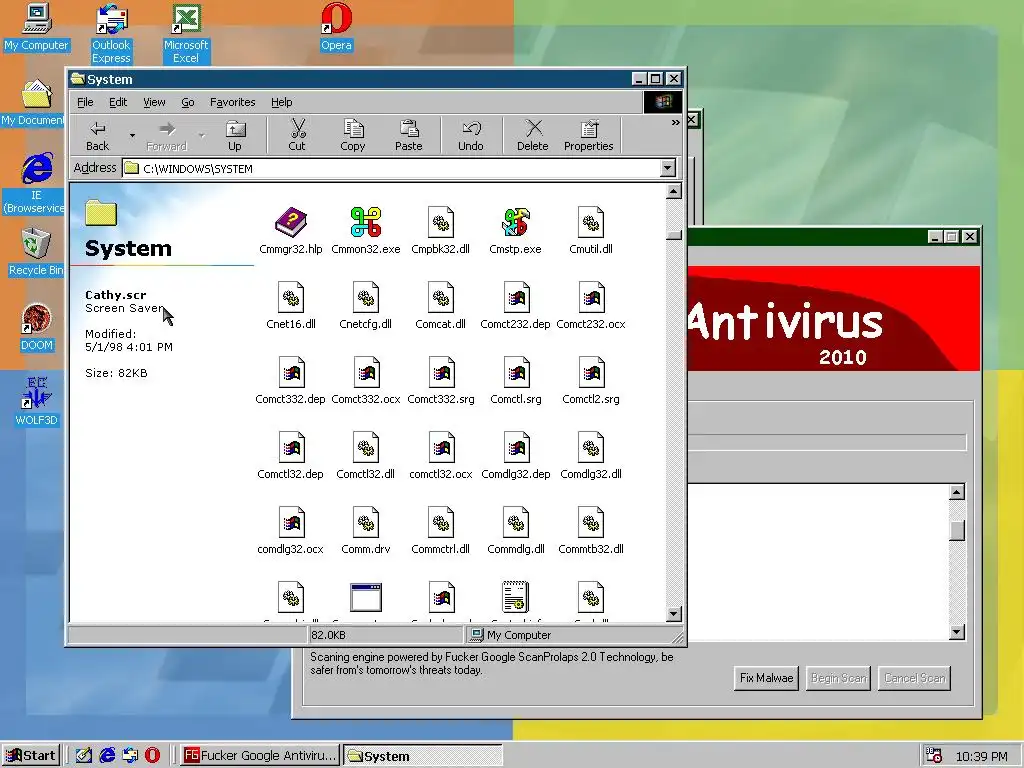Screen dimensions: 1024x768
Task: Select the Cmstp.exe file icon
Action: pos(515,231)
